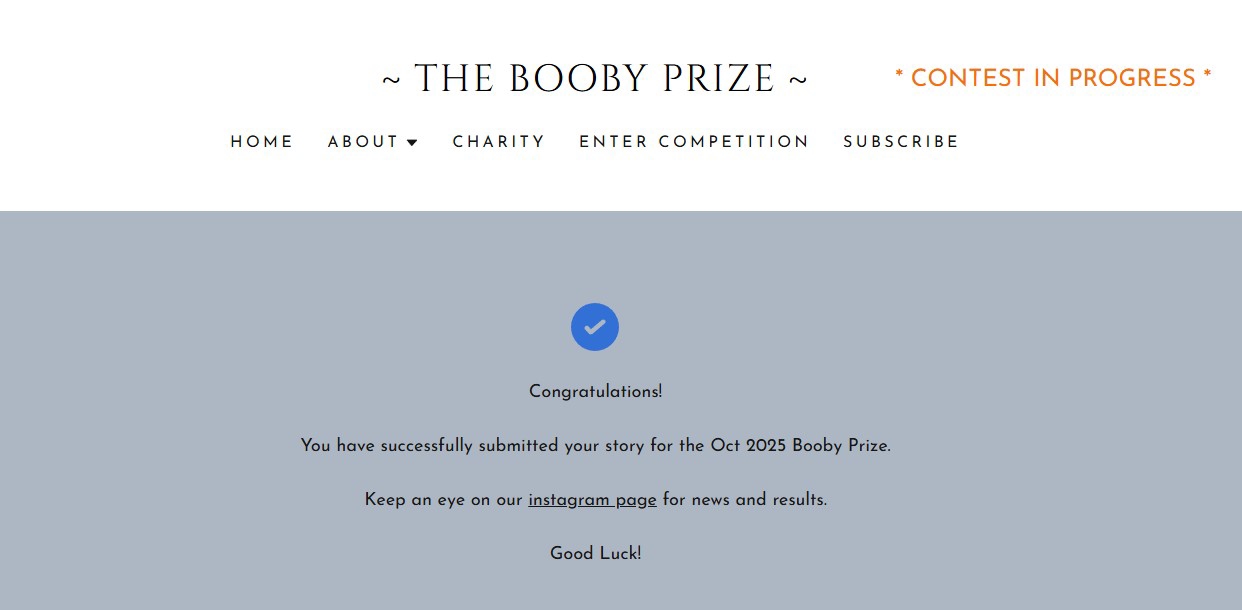Select Subscribe in the navigation bar
The width and height of the screenshot is (1242, 610).
901,142
